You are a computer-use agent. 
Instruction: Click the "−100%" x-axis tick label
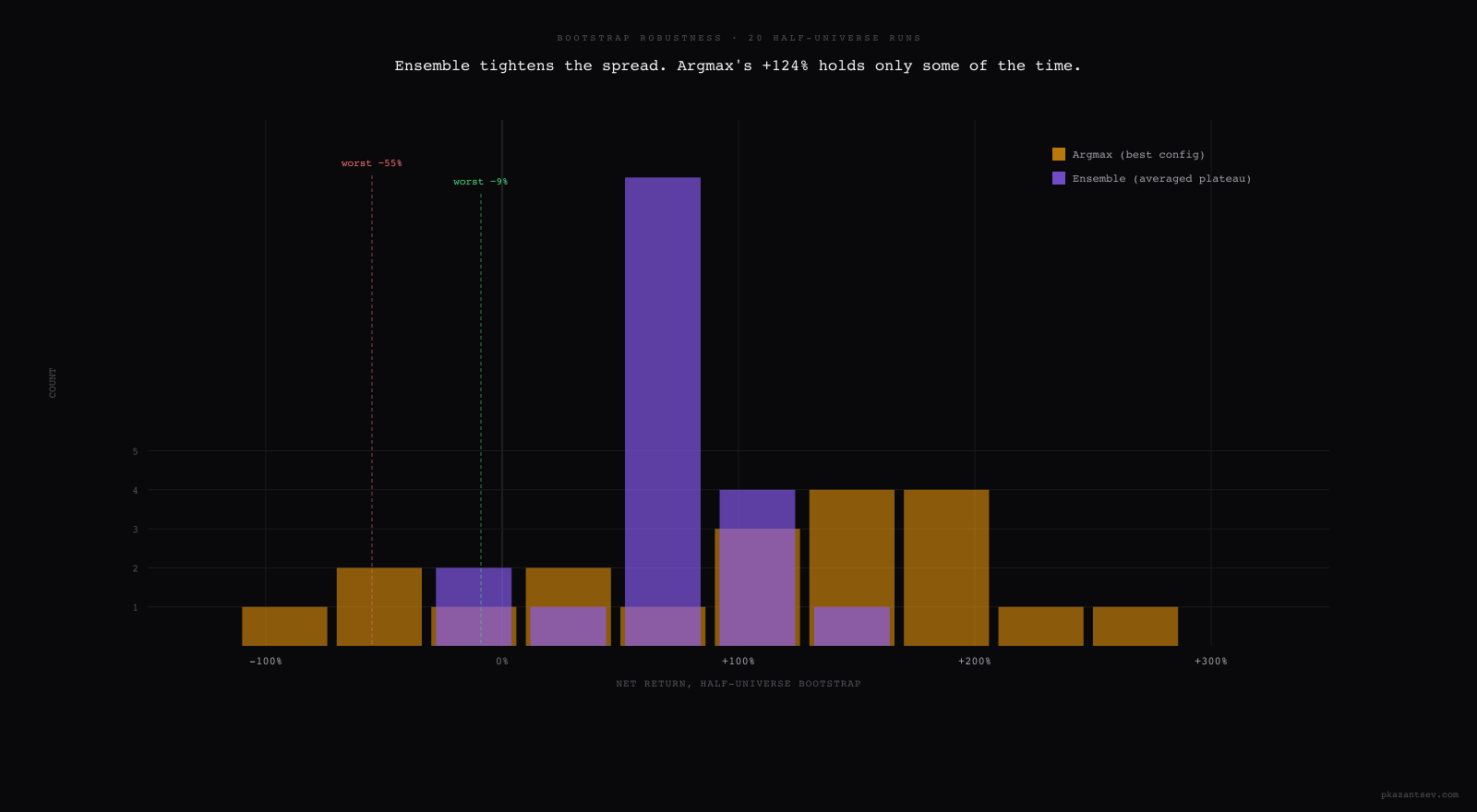click(x=266, y=662)
